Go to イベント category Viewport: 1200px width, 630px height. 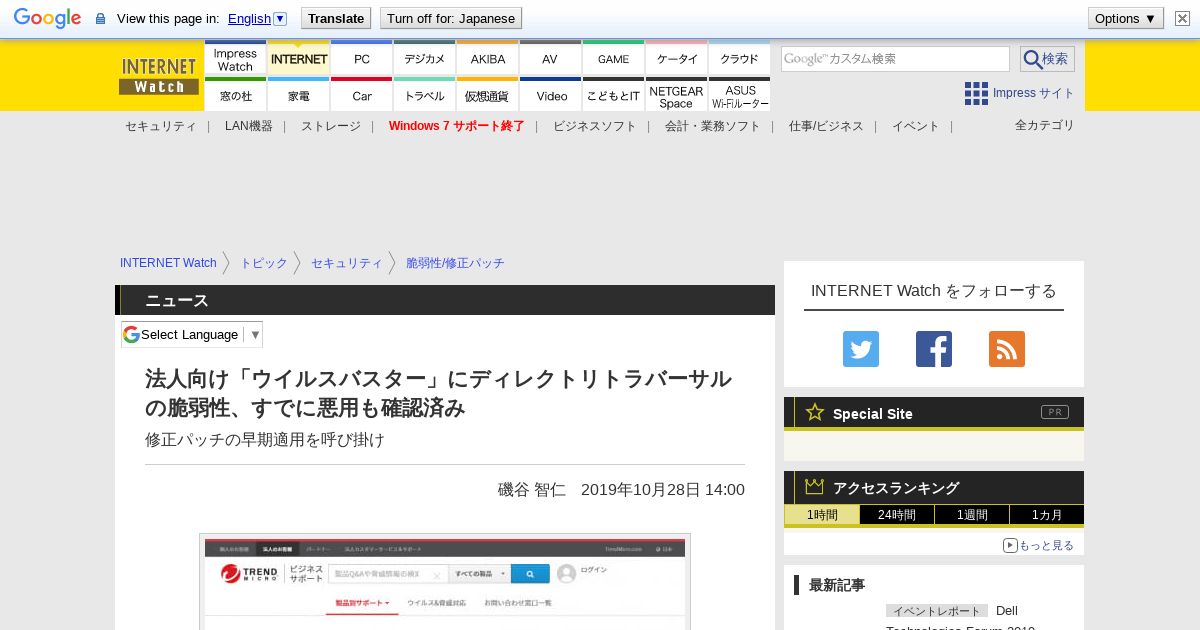point(916,126)
